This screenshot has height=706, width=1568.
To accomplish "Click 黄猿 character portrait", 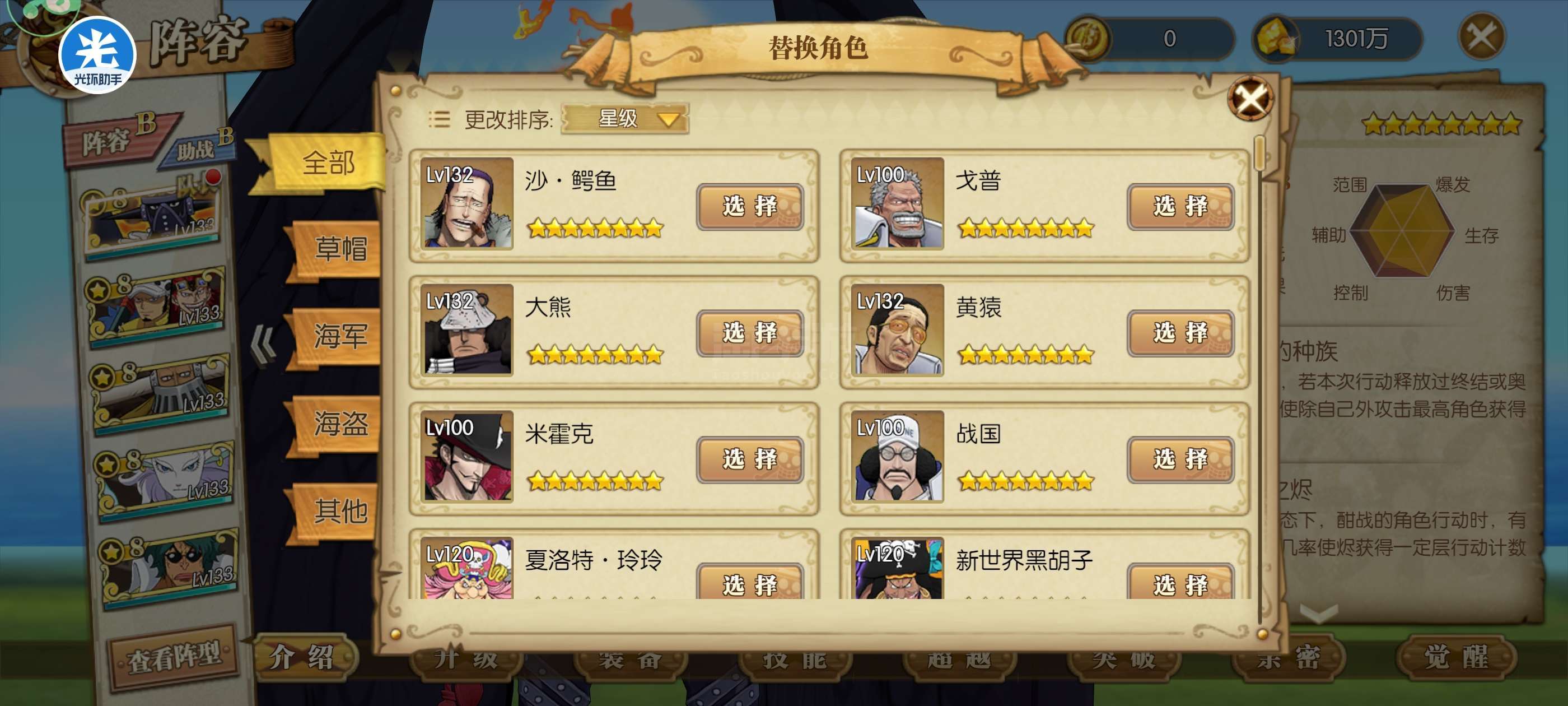I will (897, 329).
